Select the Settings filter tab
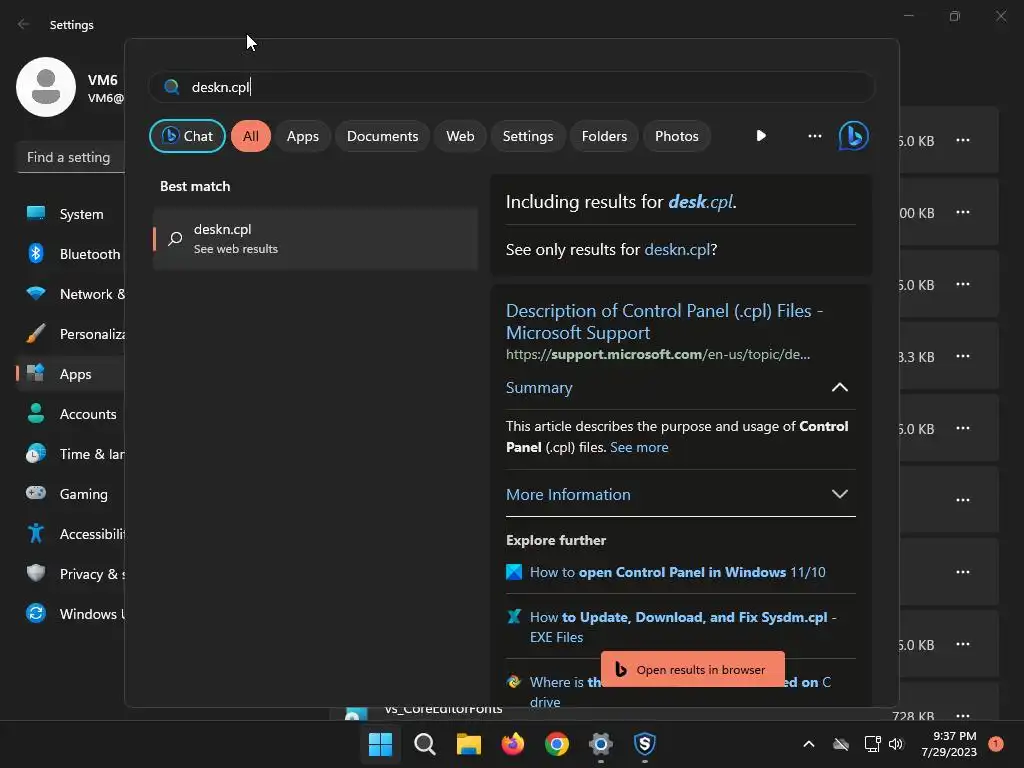This screenshot has width=1024, height=768. coord(528,136)
